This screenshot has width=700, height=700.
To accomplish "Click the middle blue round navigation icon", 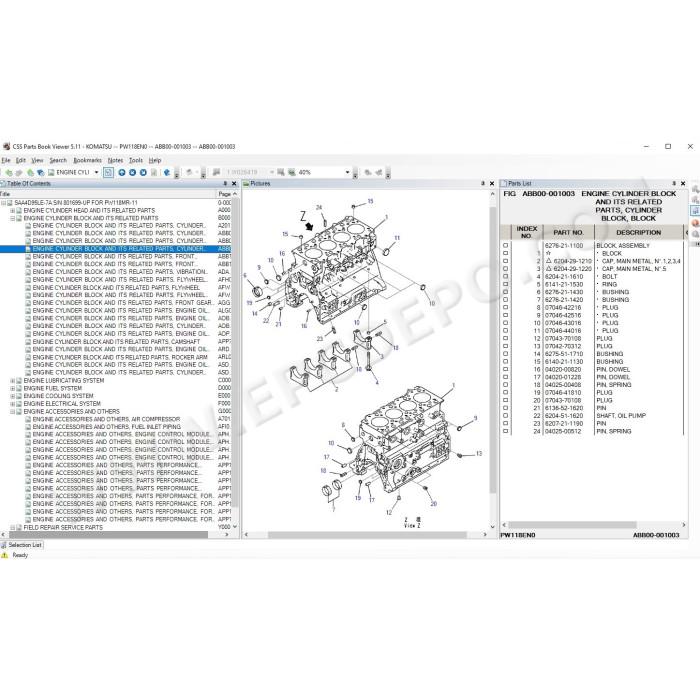I will coord(133,172).
